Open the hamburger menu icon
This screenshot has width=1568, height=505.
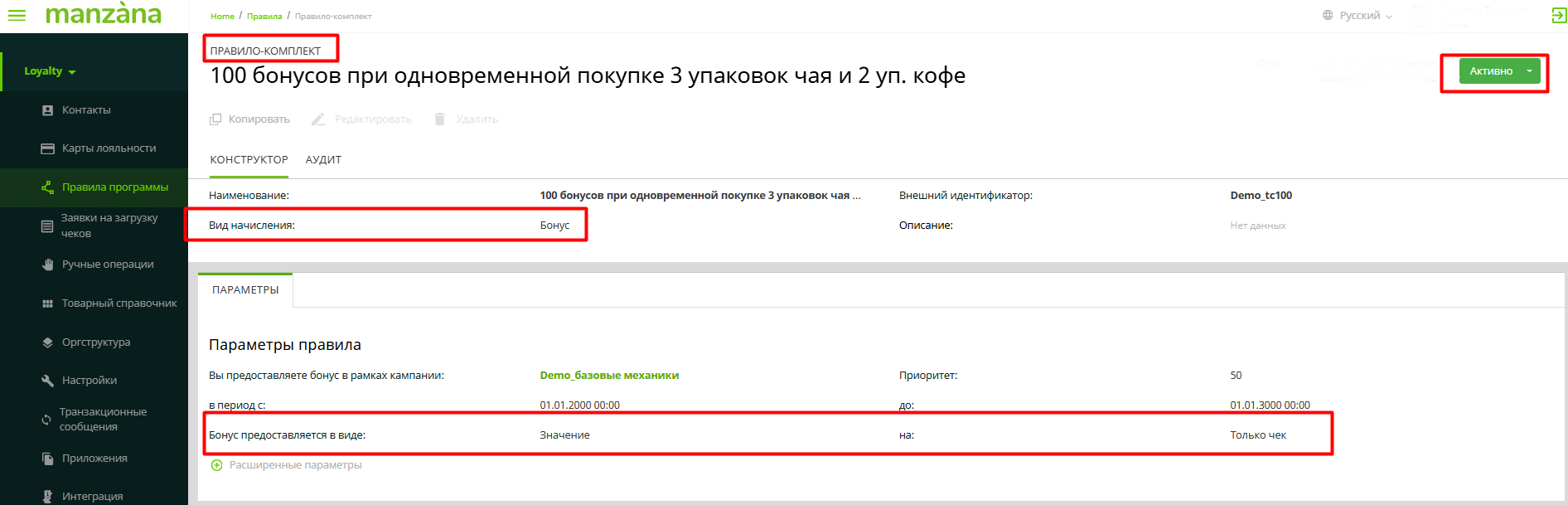(17, 15)
